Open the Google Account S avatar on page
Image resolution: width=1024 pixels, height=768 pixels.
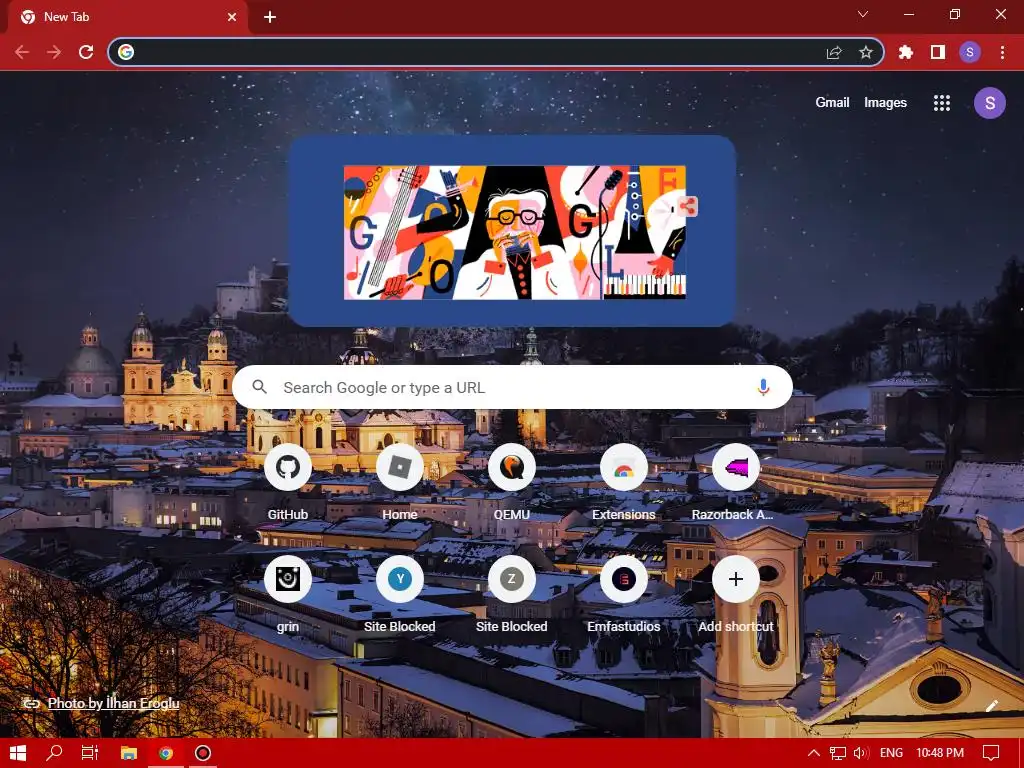989,103
